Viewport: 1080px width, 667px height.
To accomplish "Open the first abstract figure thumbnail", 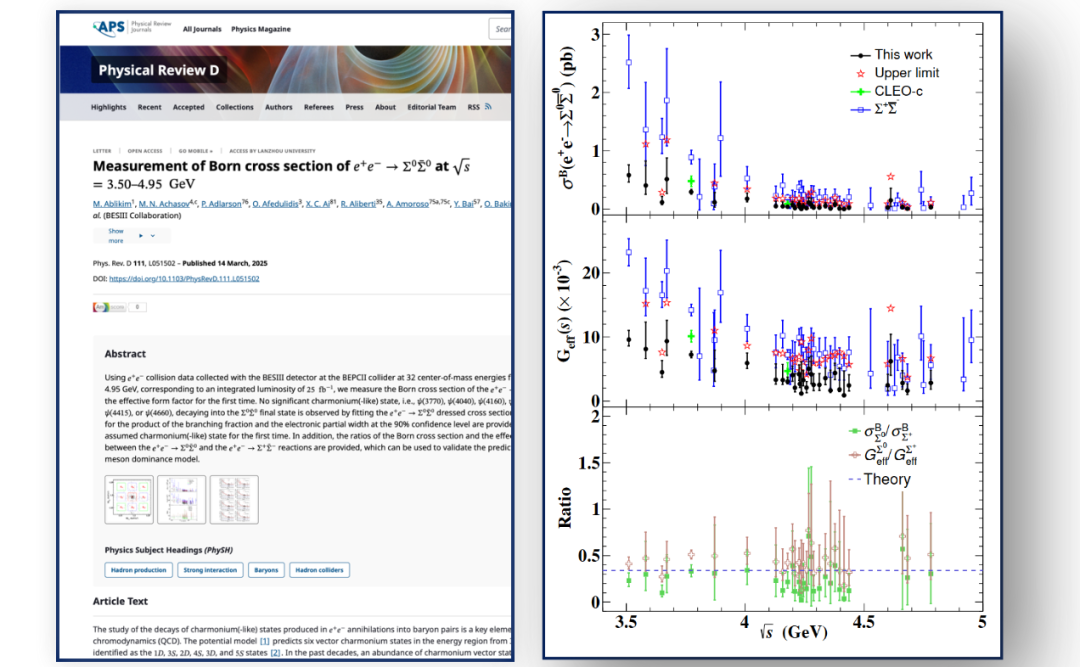I will tap(128, 499).
